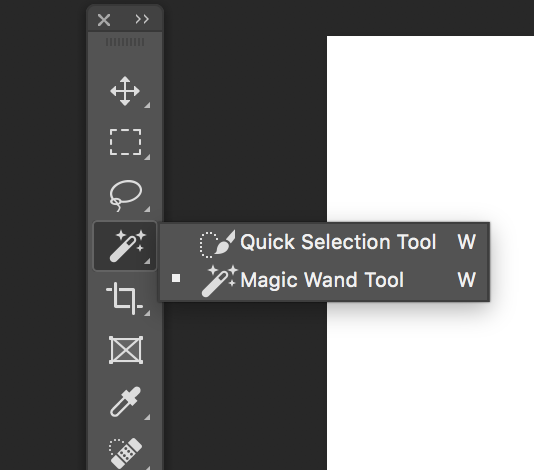
Task: Close the tools panel with X
Action: coord(104,20)
